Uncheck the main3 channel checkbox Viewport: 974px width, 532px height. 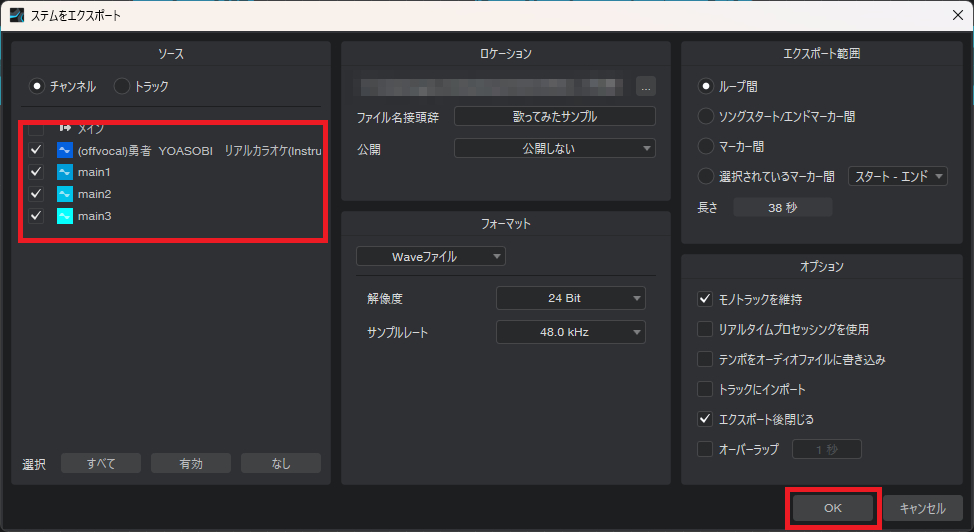tap(36, 216)
